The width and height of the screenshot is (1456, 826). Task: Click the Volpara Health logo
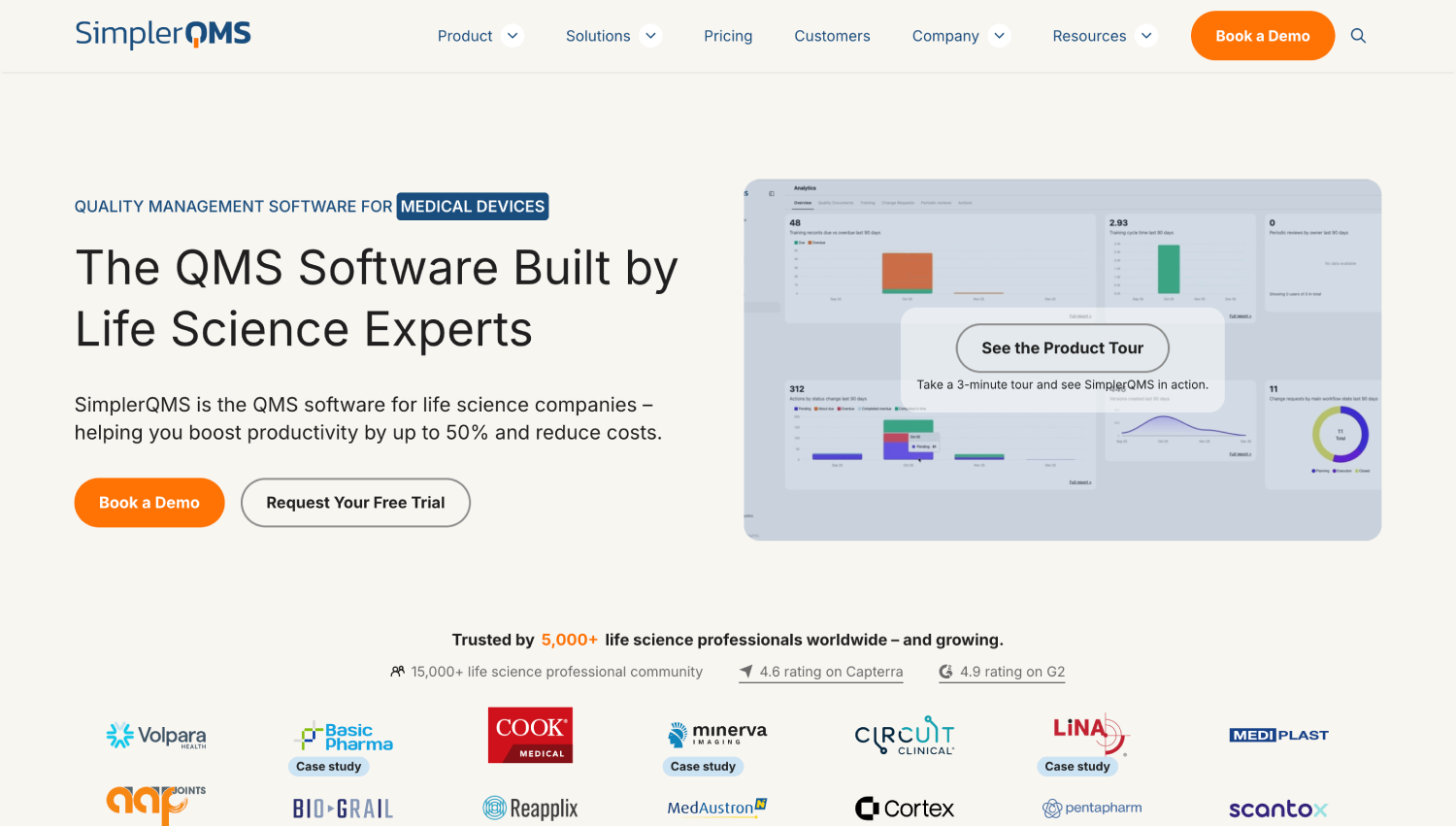[156, 736]
